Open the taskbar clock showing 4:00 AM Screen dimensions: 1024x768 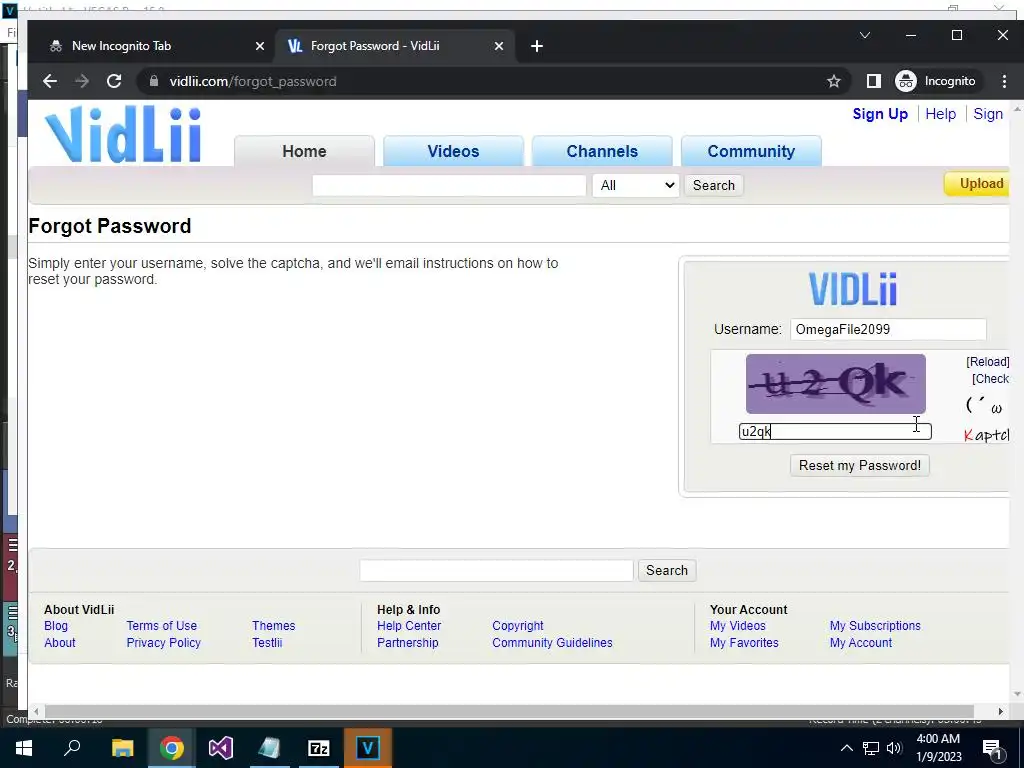click(938, 748)
